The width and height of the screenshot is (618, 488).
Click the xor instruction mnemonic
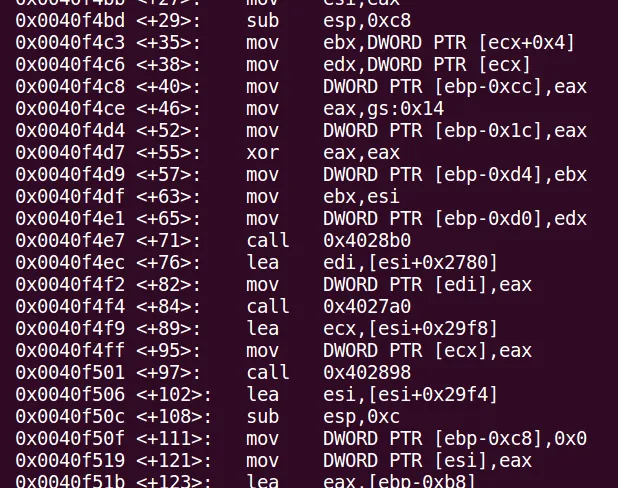coord(262,153)
